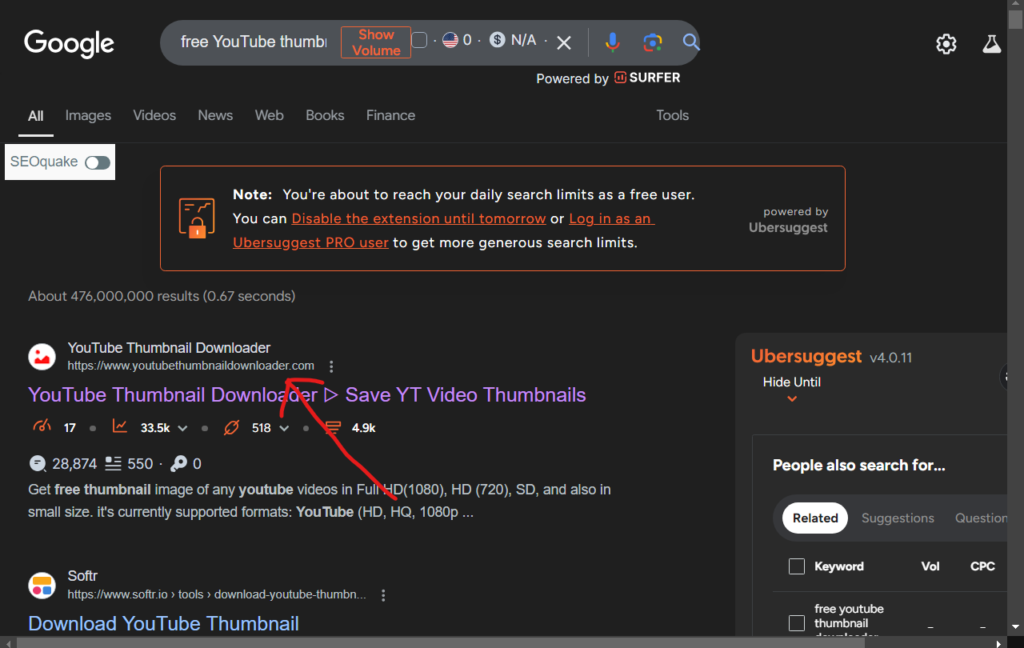The height and width of the screenshot is (648, 1024).
Task: Click the About 476,000,000 results text
Action: [x=161, y=297]
